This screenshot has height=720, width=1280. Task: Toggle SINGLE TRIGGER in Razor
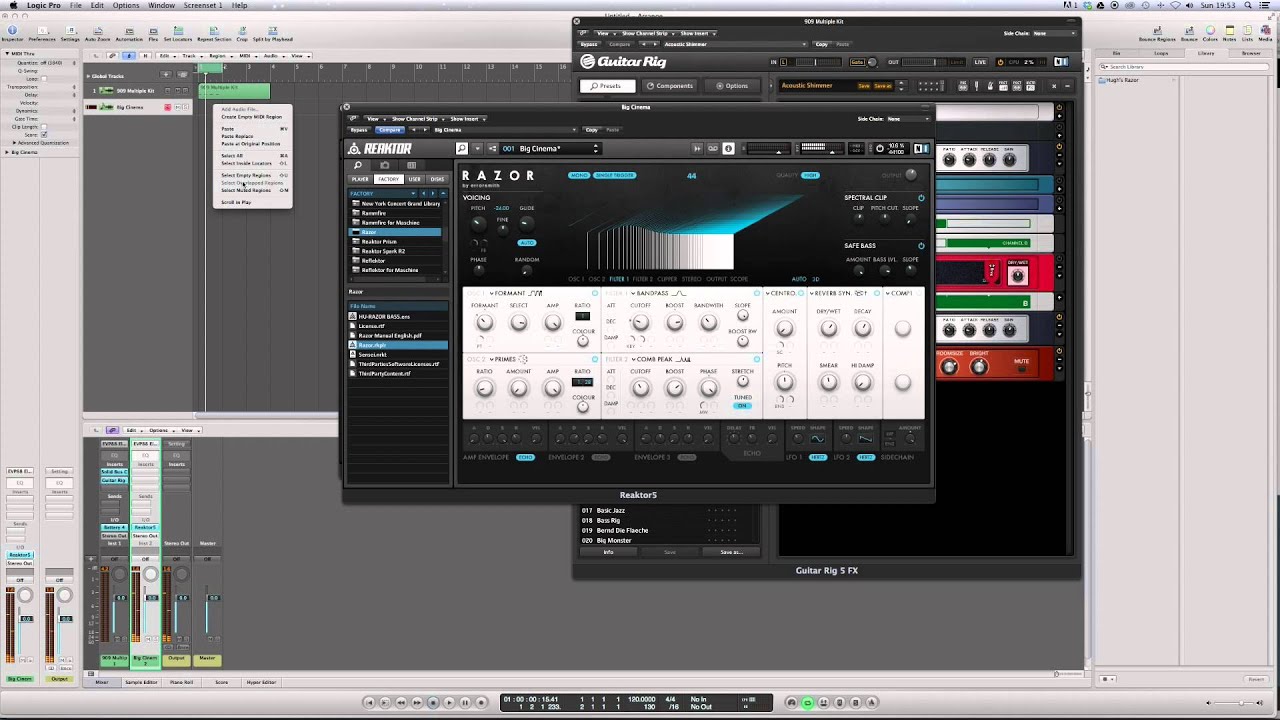coord(615,175)
